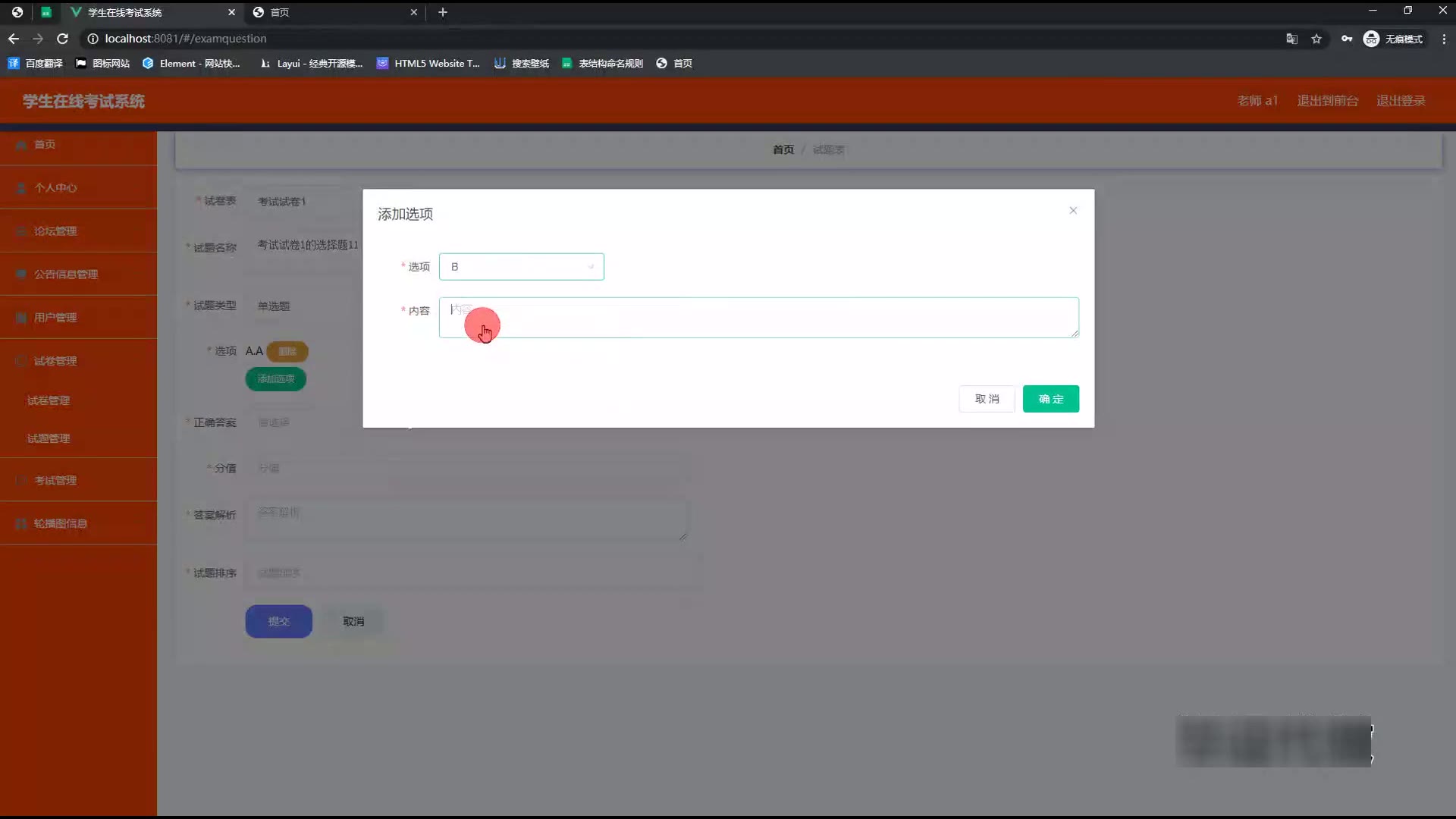
Task: Expand the 考试管理 sidebar menu
Action: [55, 481]
